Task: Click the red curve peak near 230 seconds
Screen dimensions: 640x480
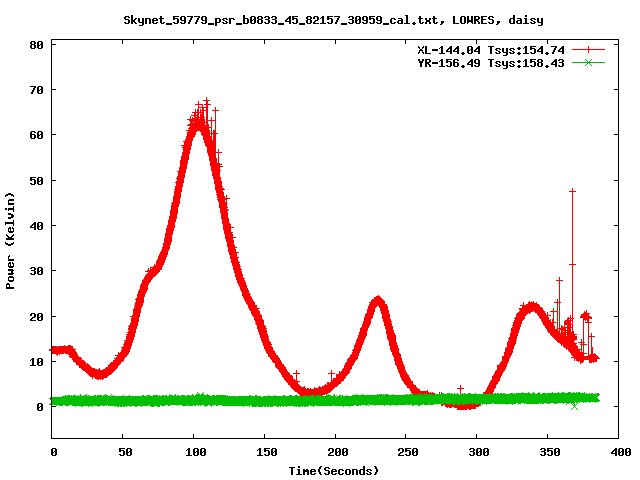Action: (378, 302)
